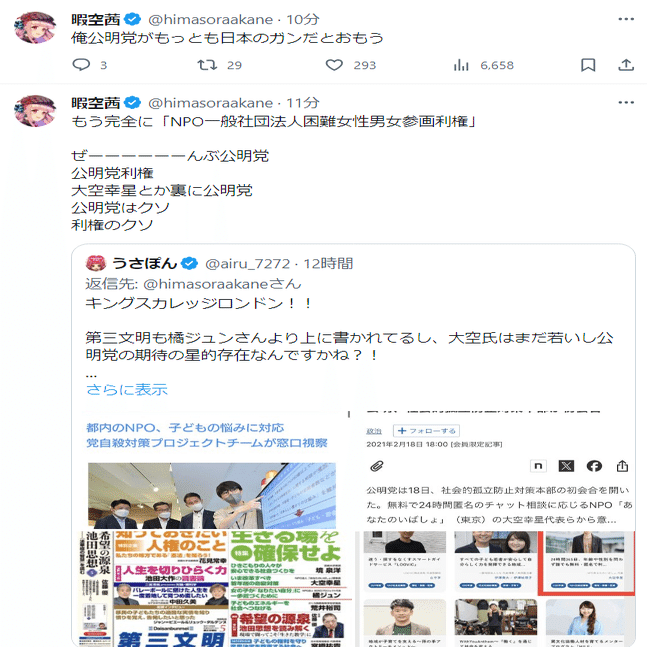Open @himasoraakane profile from first tweet handle
Screen dimensions: 647x647
click(210, 19)
